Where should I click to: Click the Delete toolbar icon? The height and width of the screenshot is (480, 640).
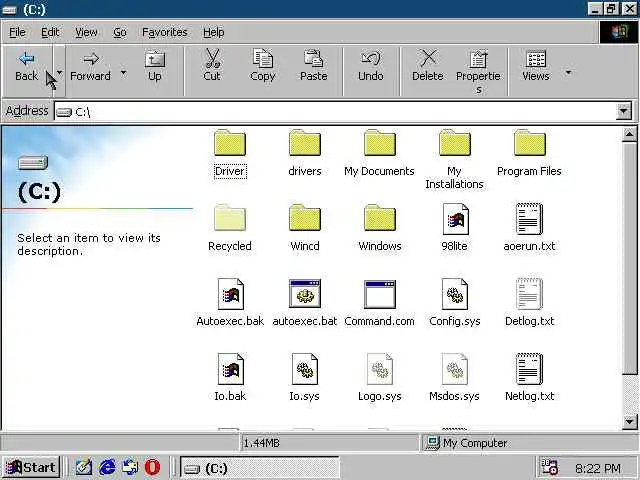pyautogui.click(x=428, y=59)
